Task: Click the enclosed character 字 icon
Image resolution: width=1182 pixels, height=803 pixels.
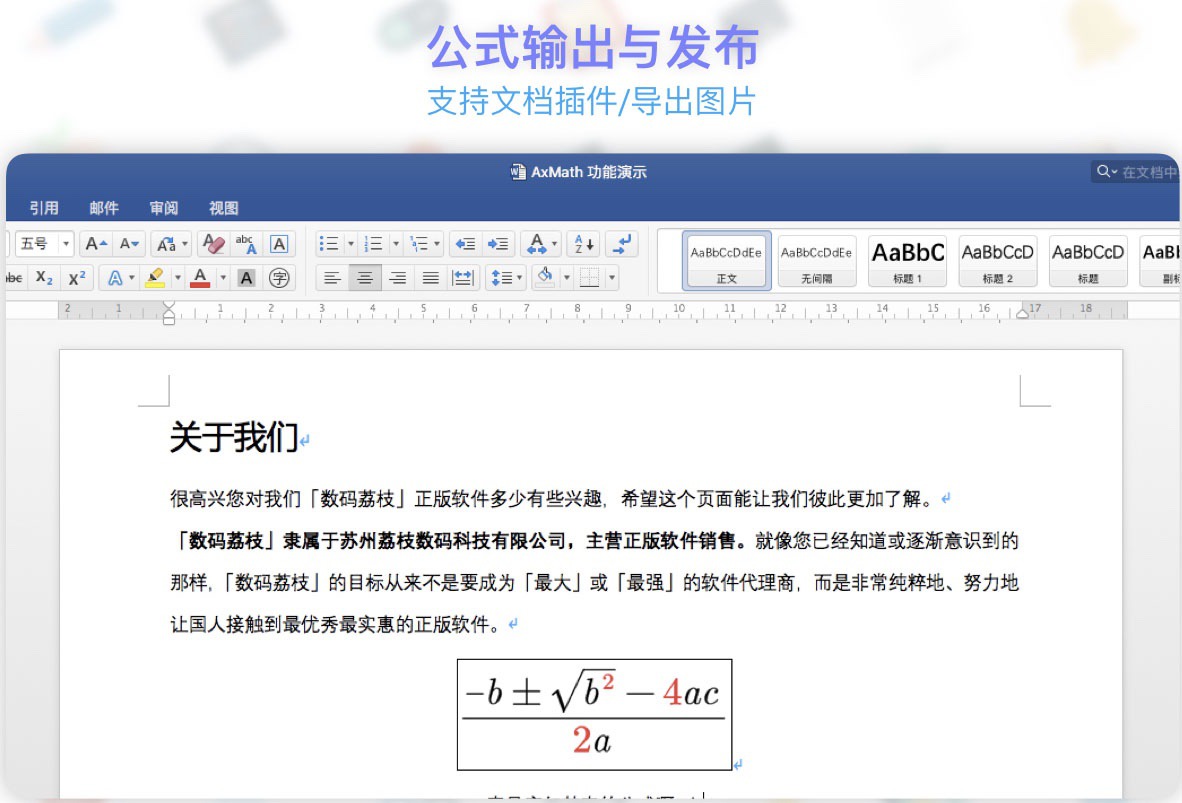Action: click(279, 278)
